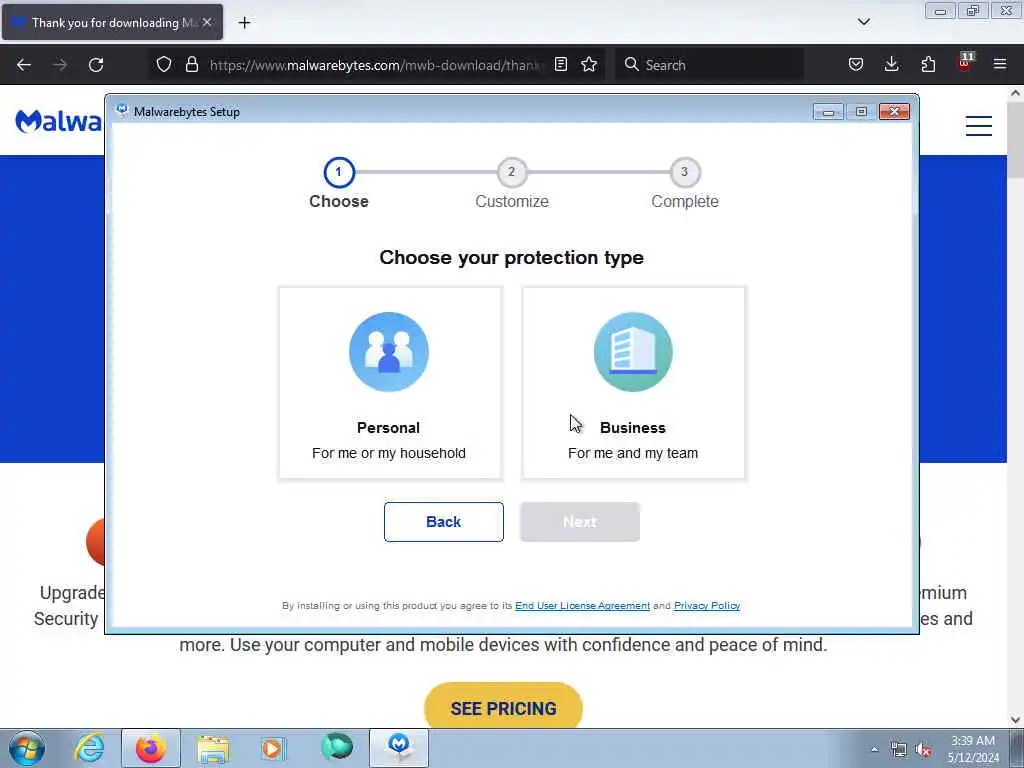Click the Firefox forward arrow
Viewport: 1024px width, 768px height.
point(60,65)
